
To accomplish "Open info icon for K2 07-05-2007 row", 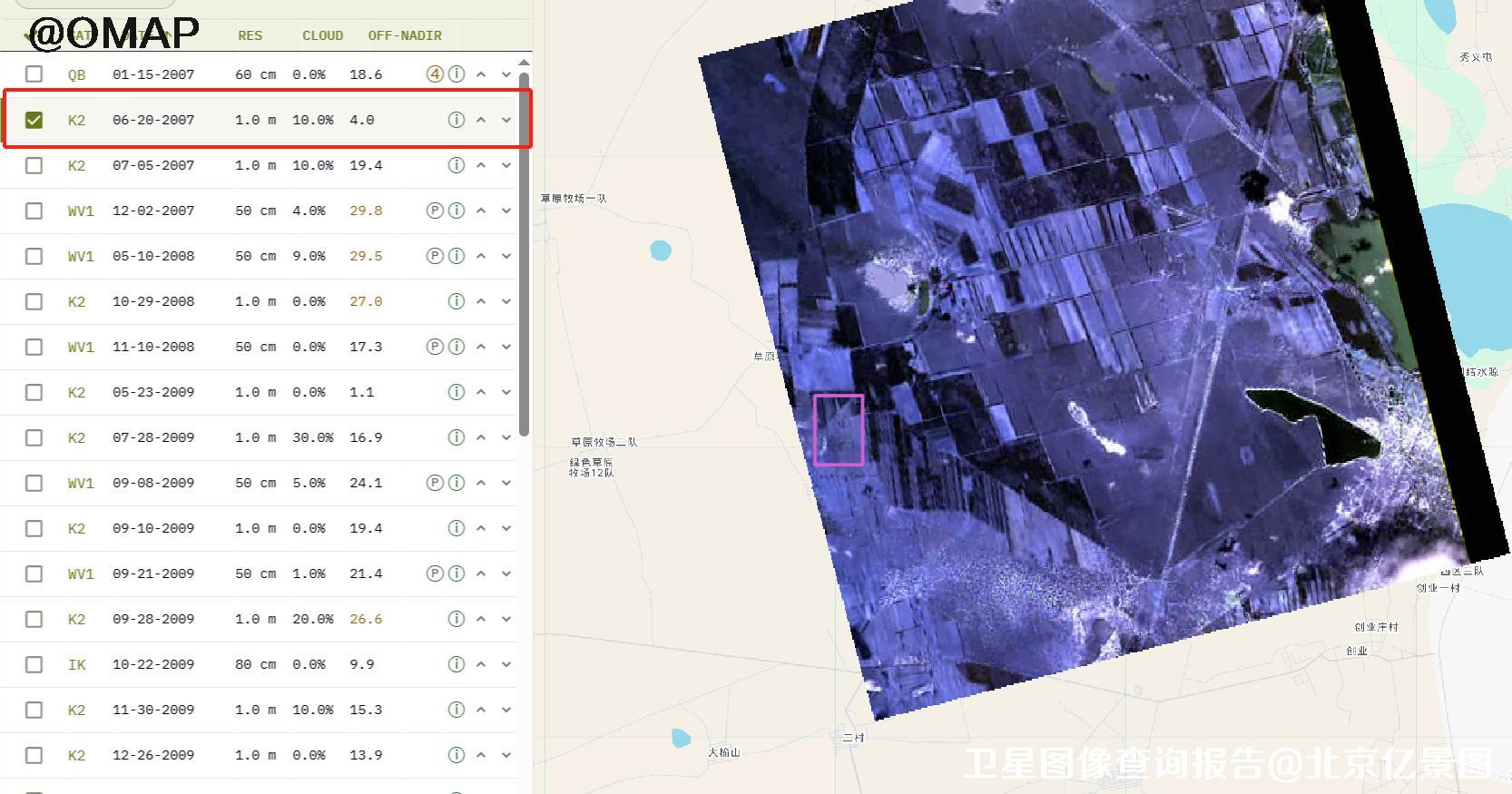I will pos(457,165).
